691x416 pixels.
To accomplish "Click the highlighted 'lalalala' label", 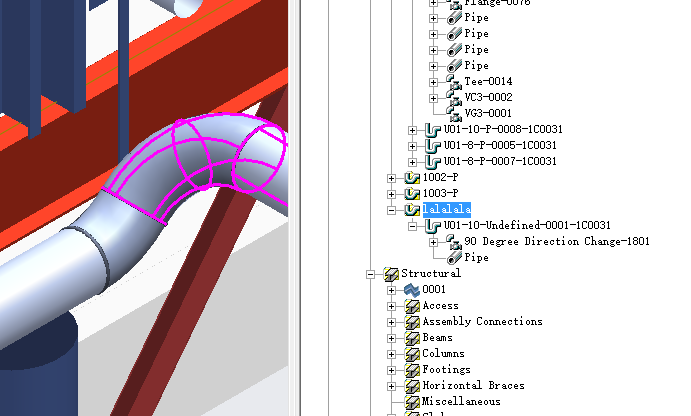I will [x=447, y=209].
